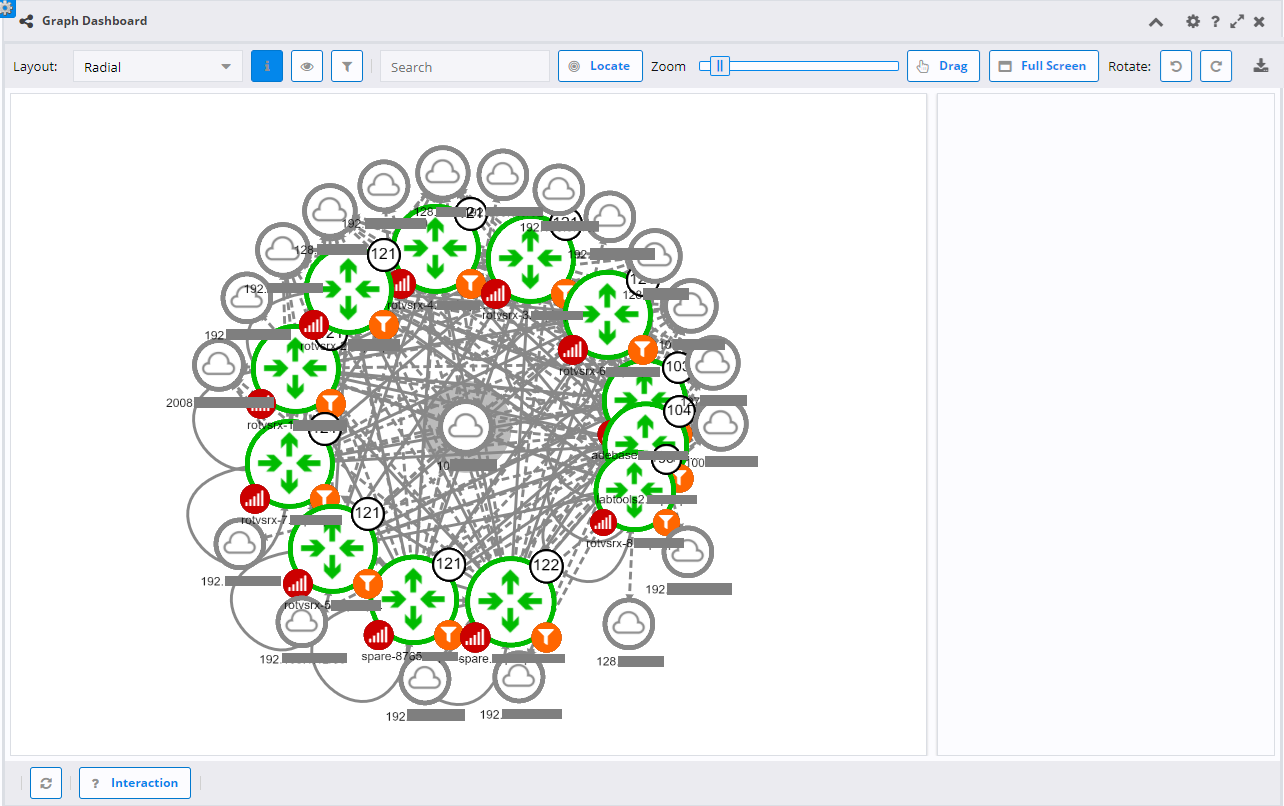This screenshot has width=1284, height=806.
Task: Open the Interaction help menu
Action: coord(135,783)
